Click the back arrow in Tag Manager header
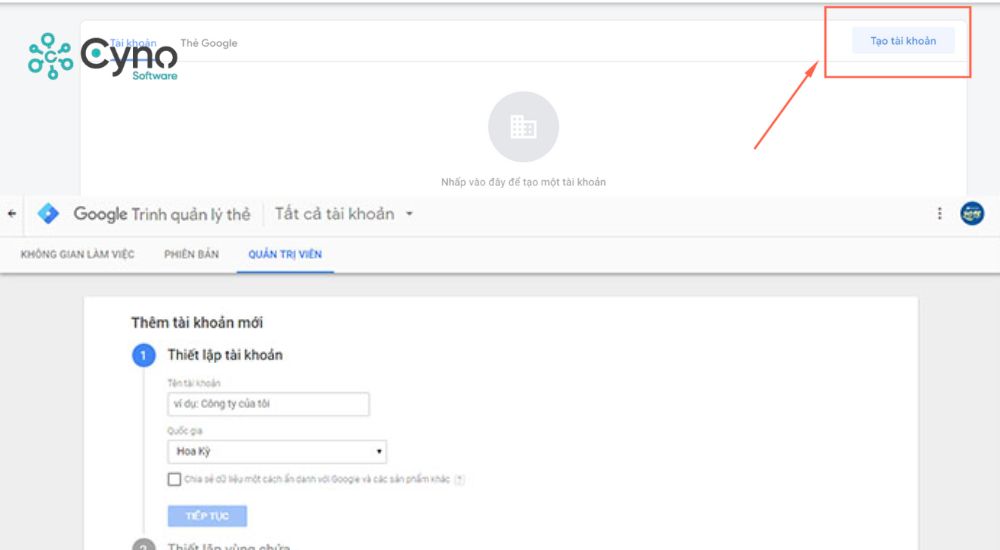Image resolution: width=1000 pixels, height=550 pixels. (12, 214)
